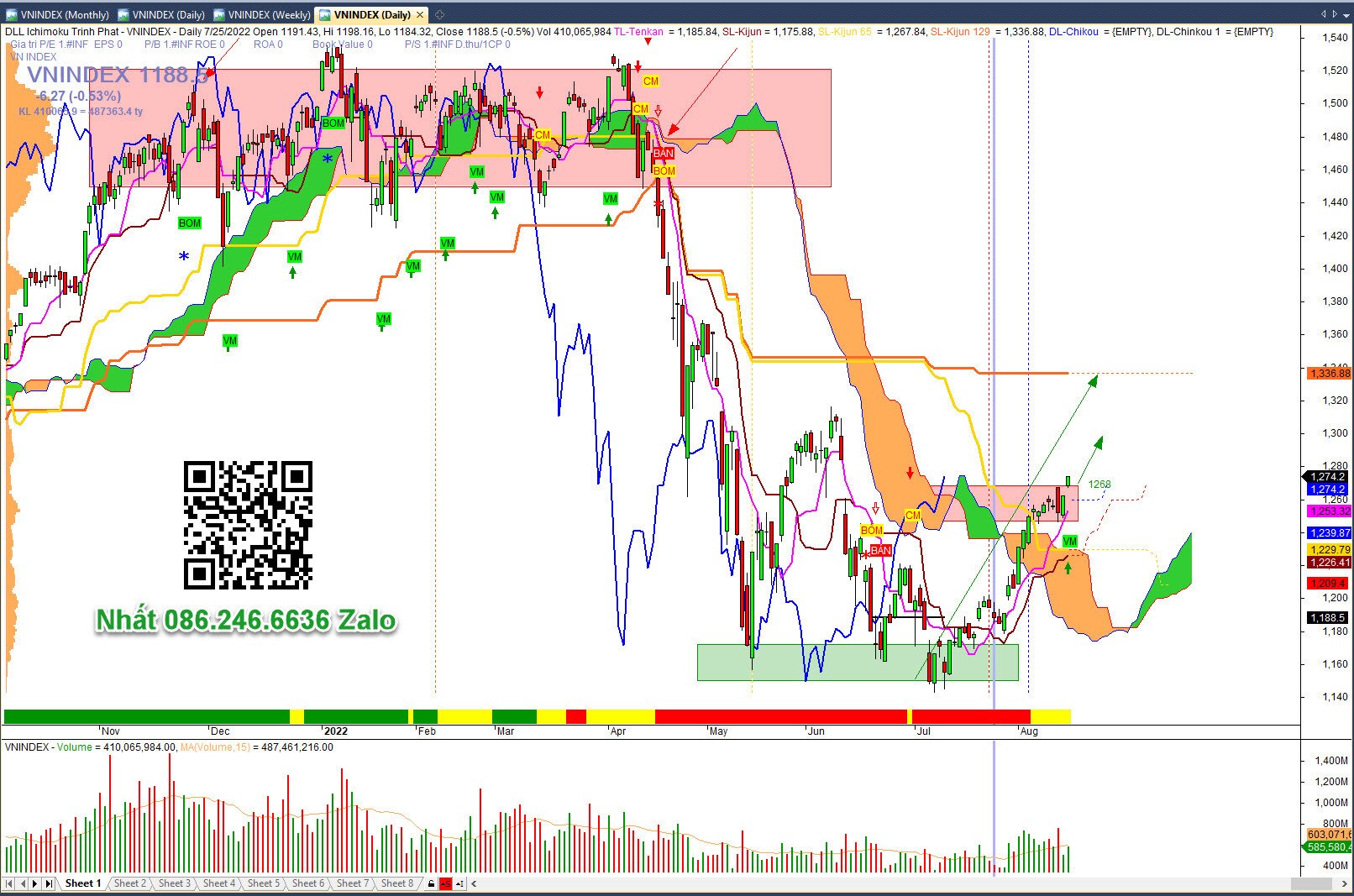Click the DL-Chikou title text

(1073, 32)
